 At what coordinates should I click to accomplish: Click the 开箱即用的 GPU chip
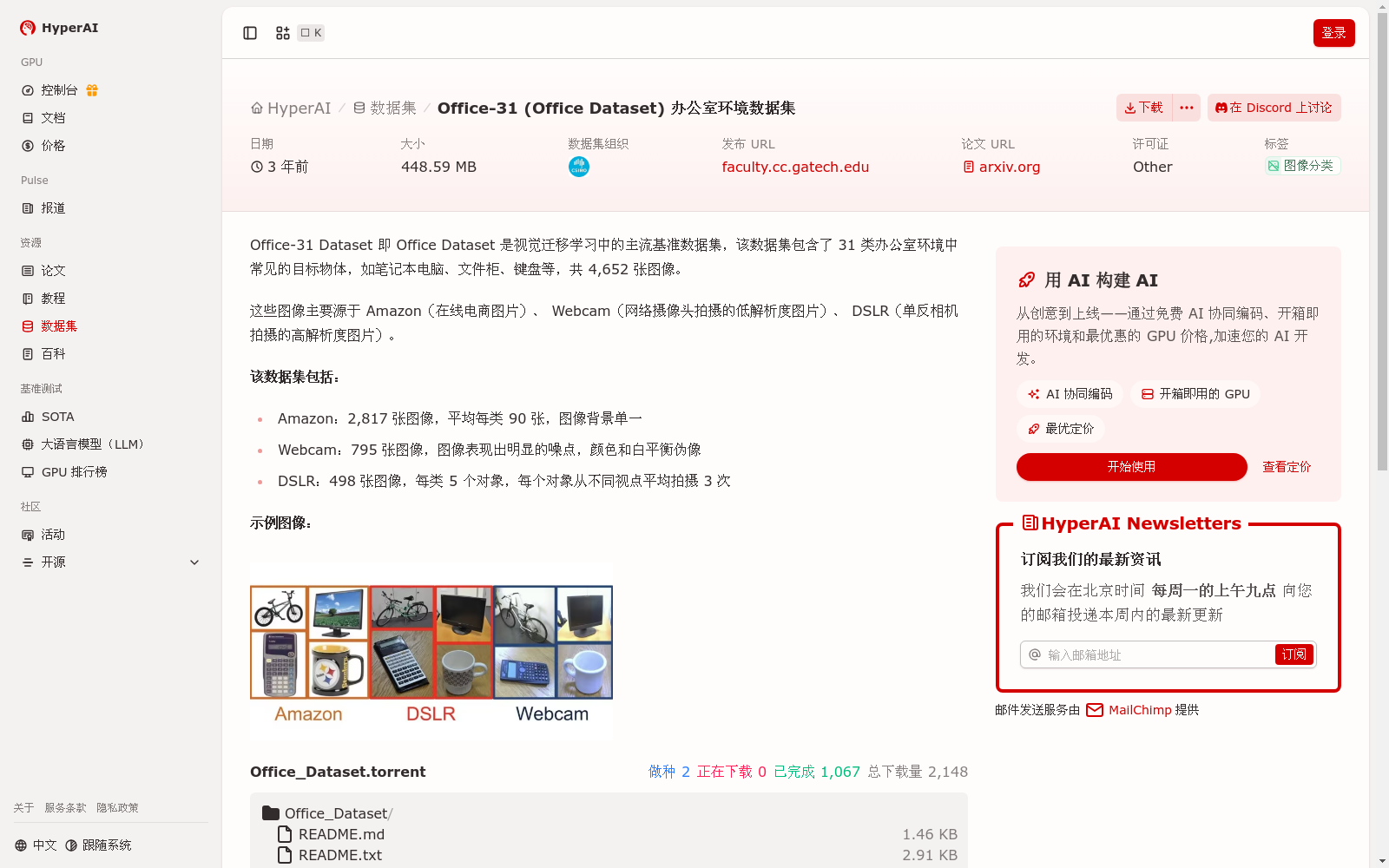(x=1195, y=394)
